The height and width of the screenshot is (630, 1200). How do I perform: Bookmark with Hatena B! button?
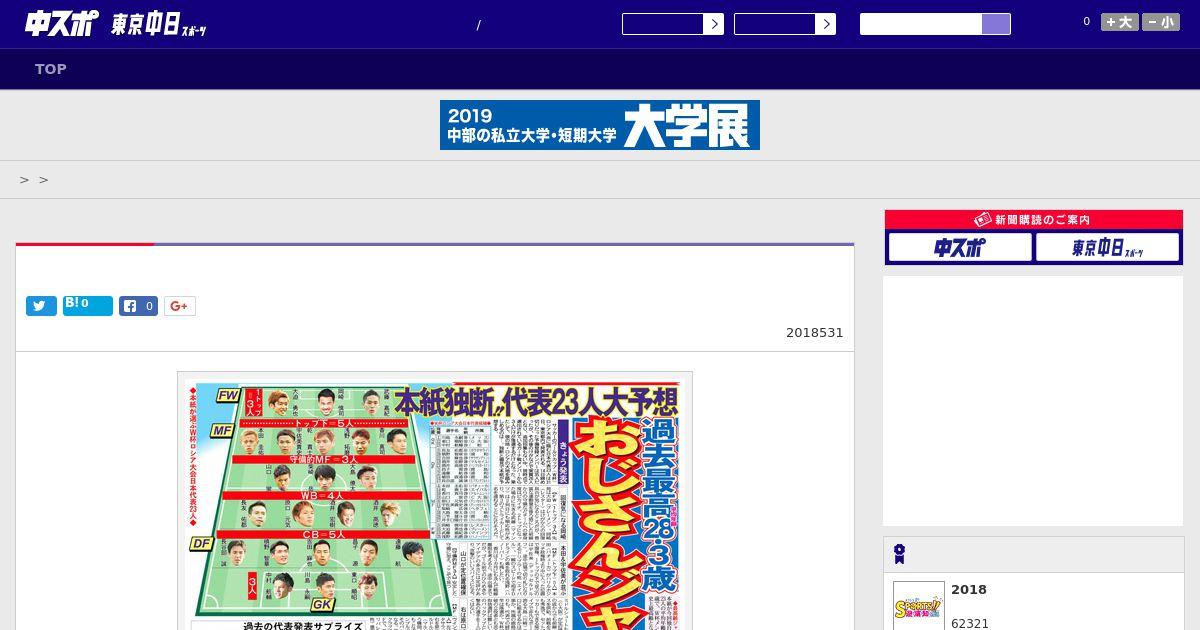(88, 305)
